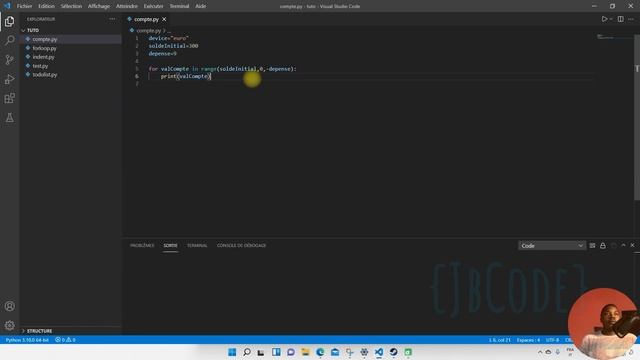Open the Search view in the activity bar
640x360 pixels.
(9, 40)
